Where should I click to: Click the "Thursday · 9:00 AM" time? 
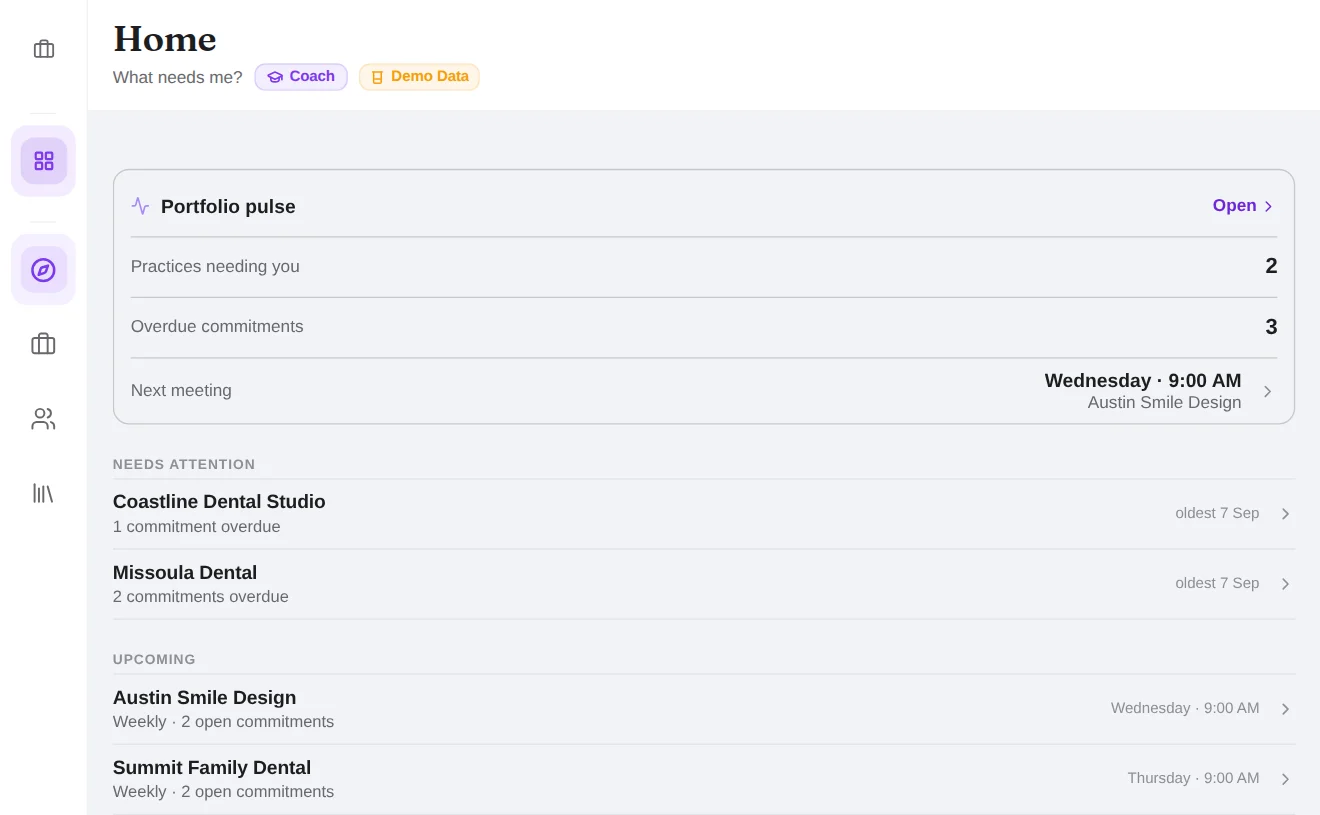coord(1193,778)
